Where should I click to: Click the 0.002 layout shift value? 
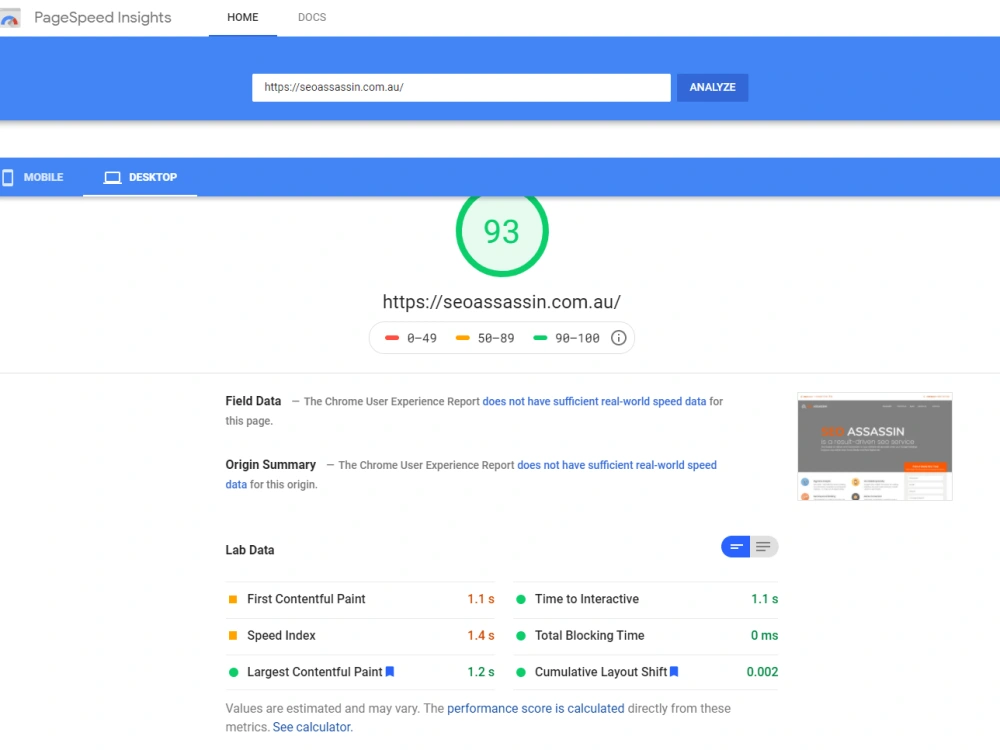pos(762,672)
